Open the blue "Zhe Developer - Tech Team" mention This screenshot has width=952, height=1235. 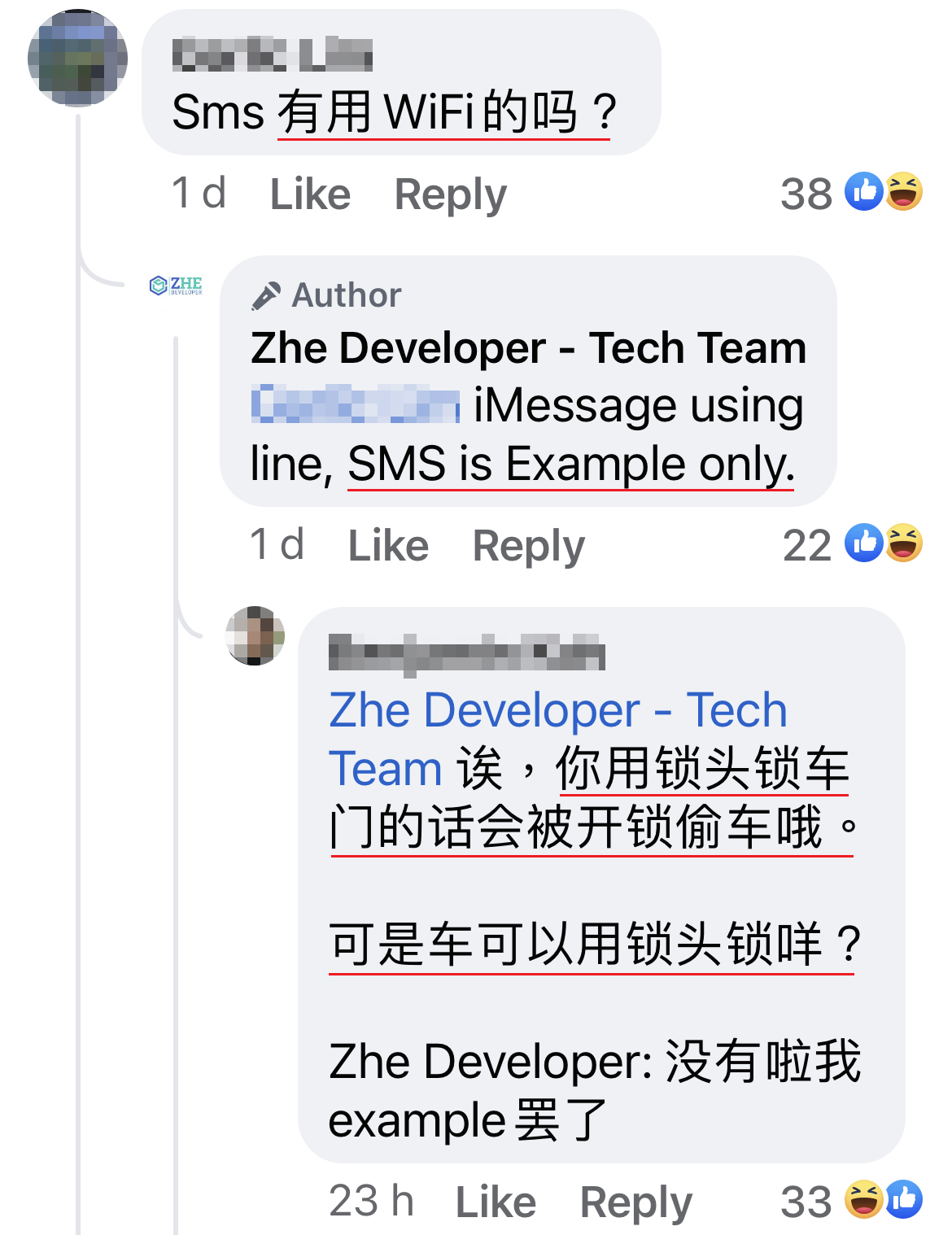click(x=558, y=739)
